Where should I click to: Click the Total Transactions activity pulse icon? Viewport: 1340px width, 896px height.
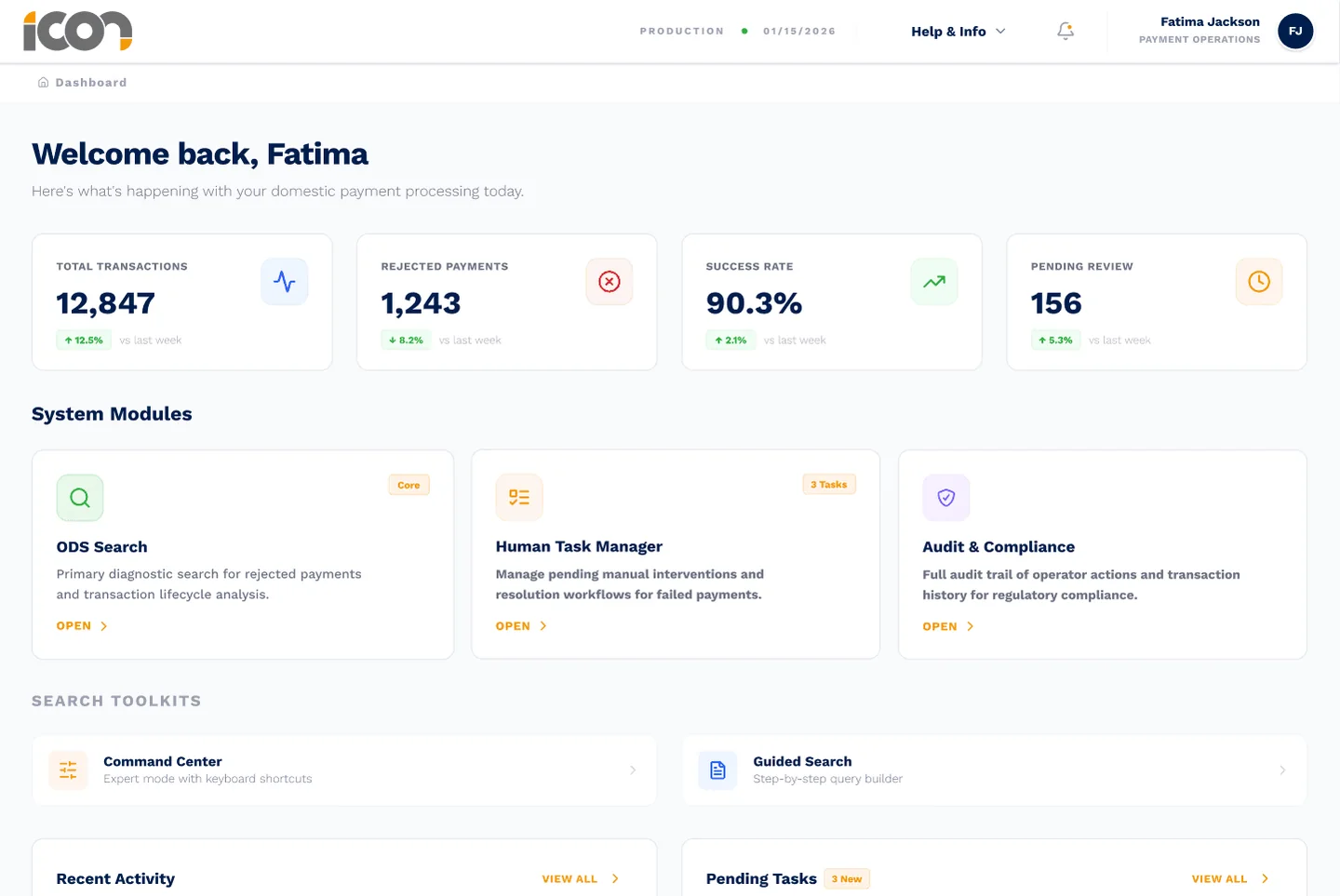click(x=285, y=281)
